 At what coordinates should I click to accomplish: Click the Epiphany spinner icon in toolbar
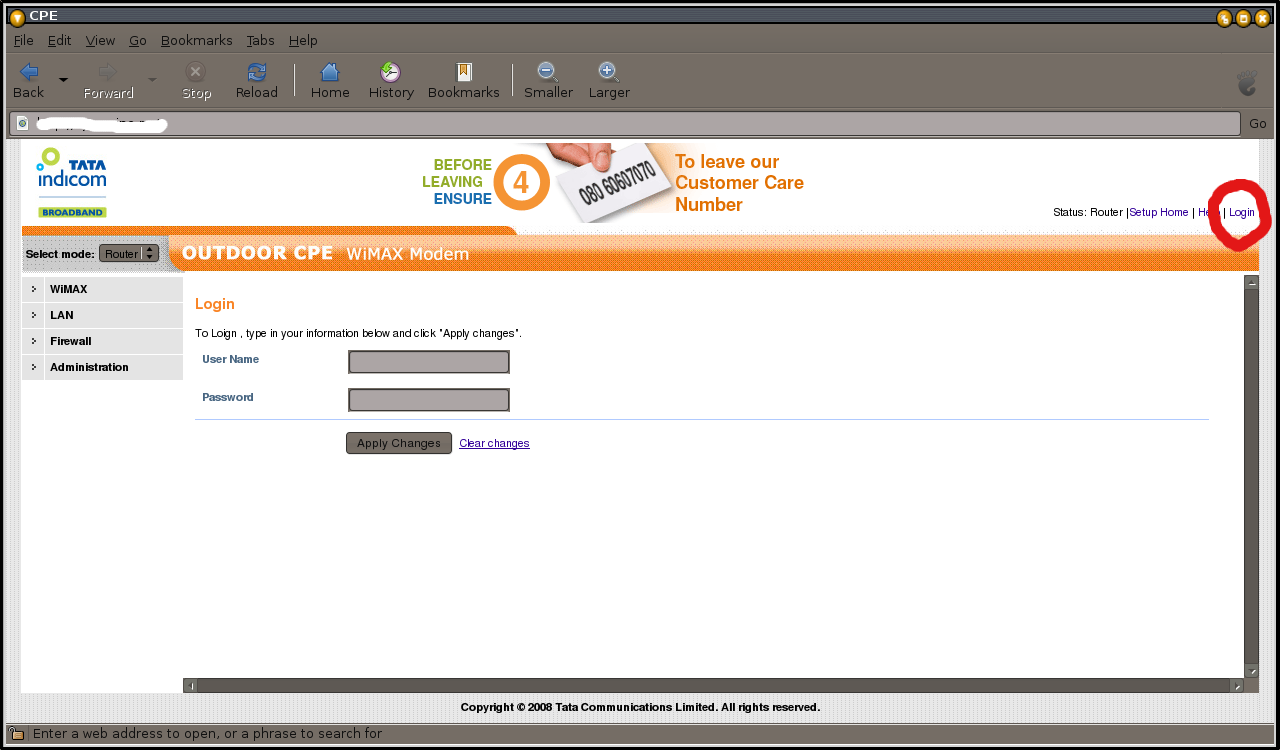(x=1246, y=82)
